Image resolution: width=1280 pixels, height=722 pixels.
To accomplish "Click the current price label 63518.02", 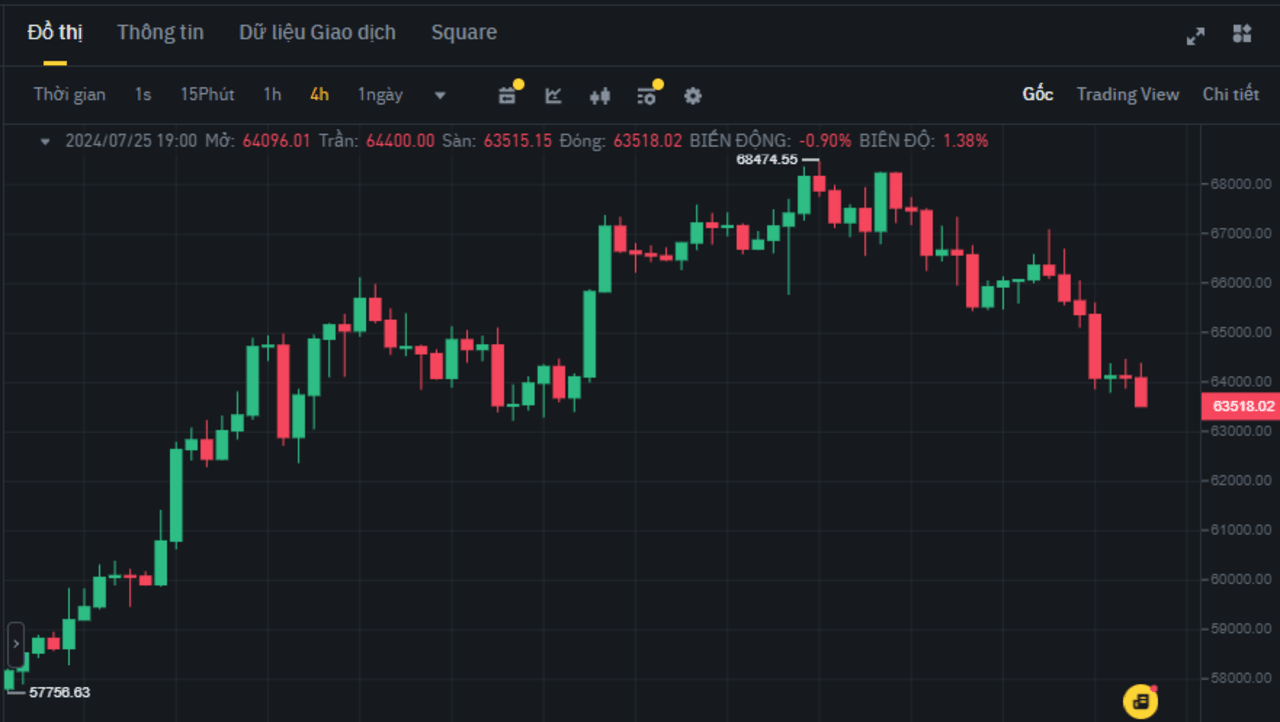I will pyautogui.click(x=1241, y=406).
